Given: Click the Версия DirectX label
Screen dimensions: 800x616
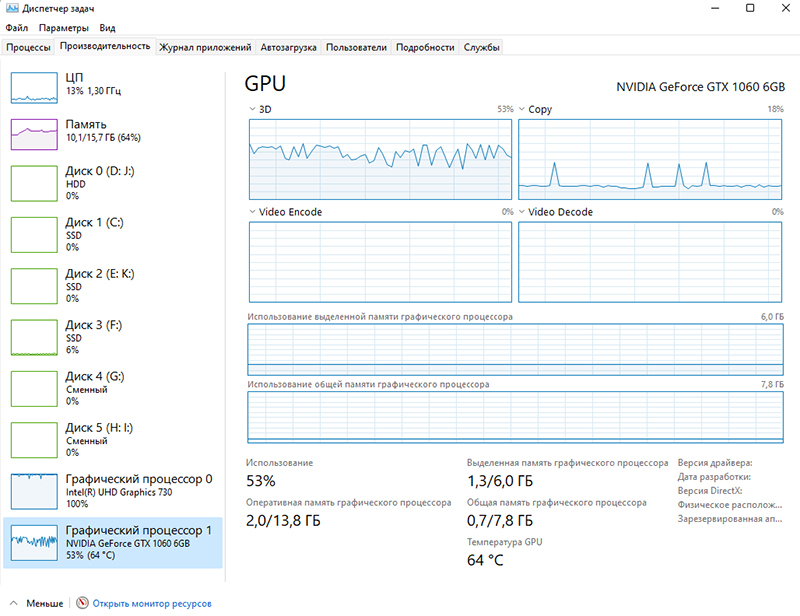Looking at the screenshot, I should 710,490.
